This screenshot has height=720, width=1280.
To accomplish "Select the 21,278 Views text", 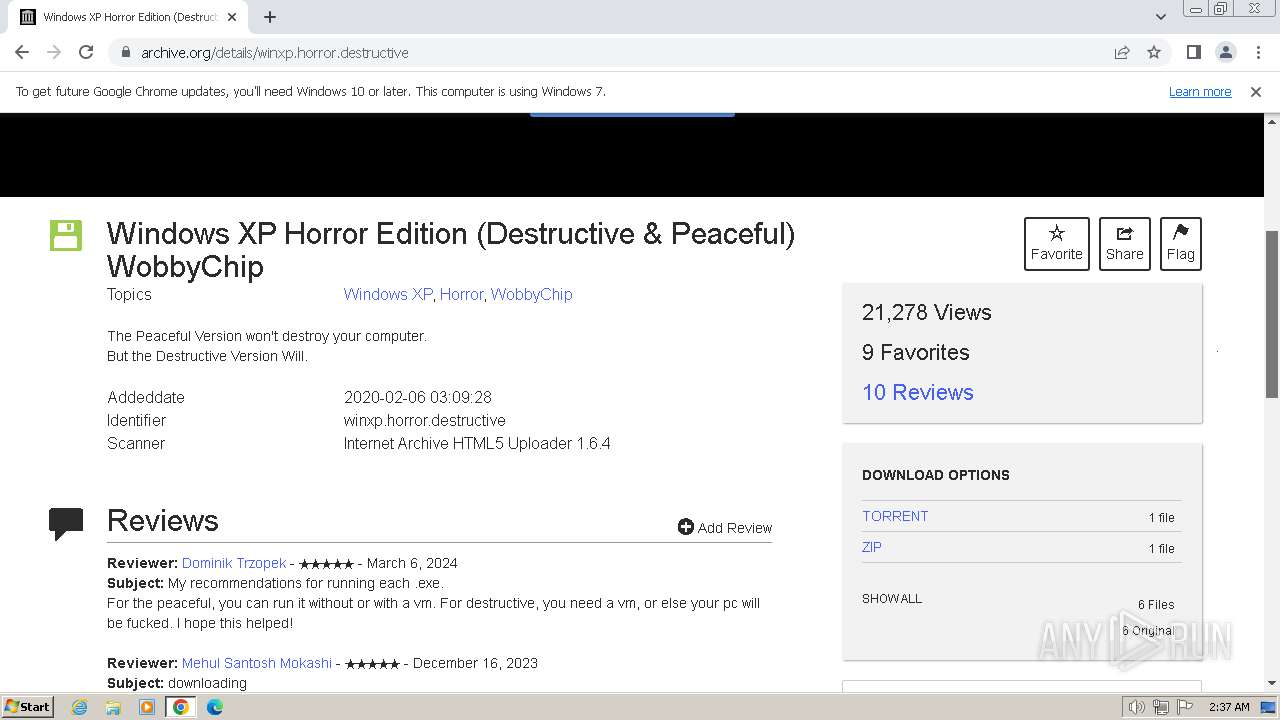I will [x=927, y=312].
